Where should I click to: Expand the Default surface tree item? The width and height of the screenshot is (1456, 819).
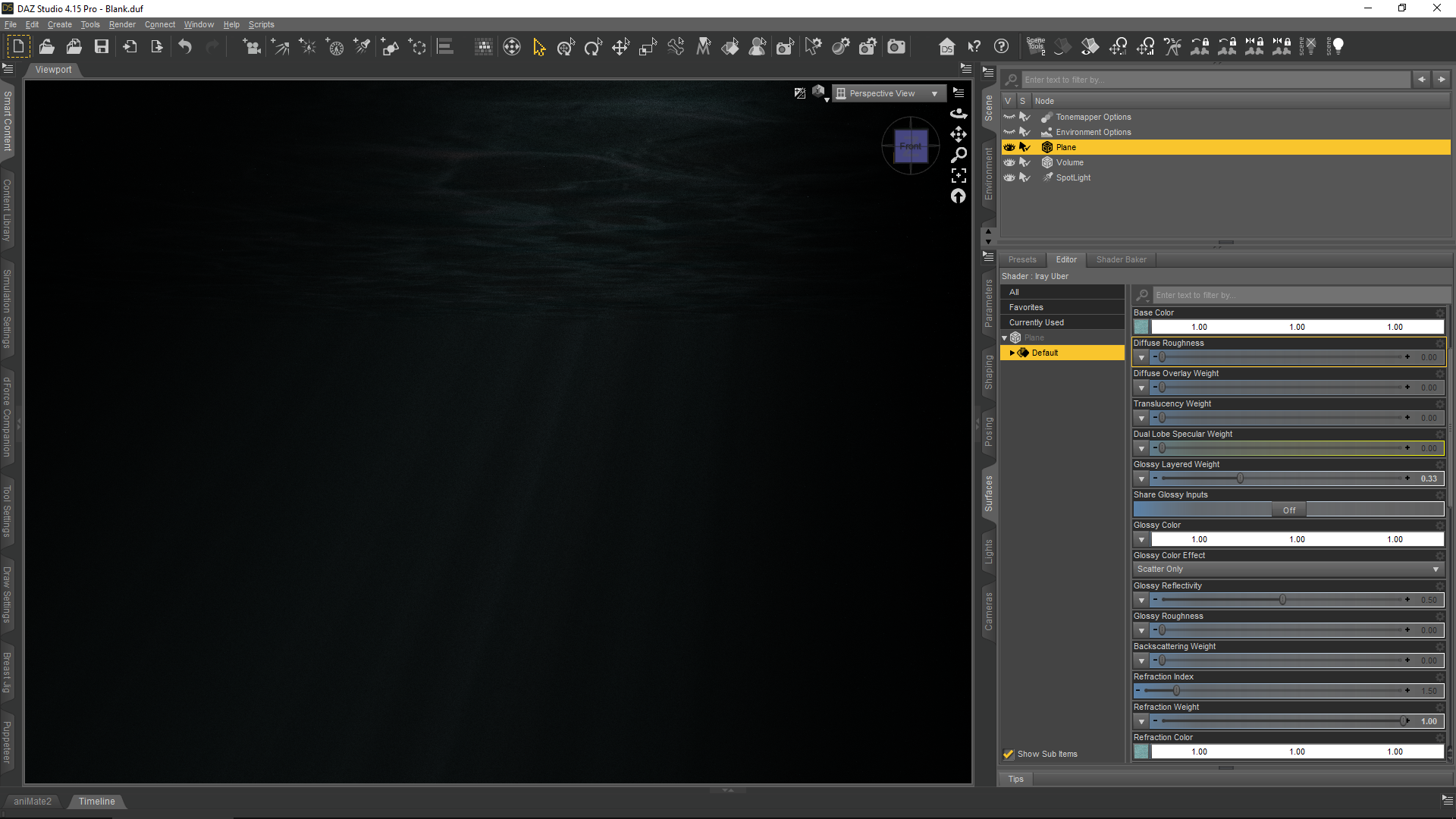pyautogui.click(x=1012, y=353)
